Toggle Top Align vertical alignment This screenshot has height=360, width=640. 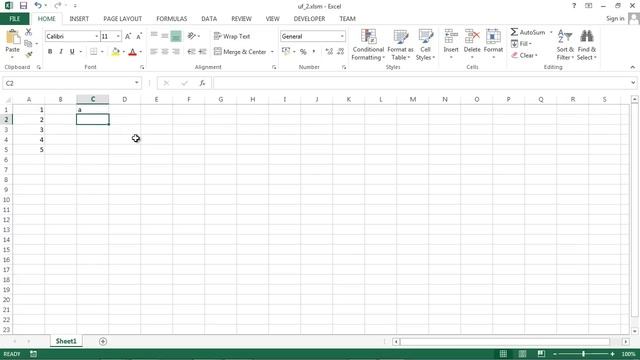154,36
